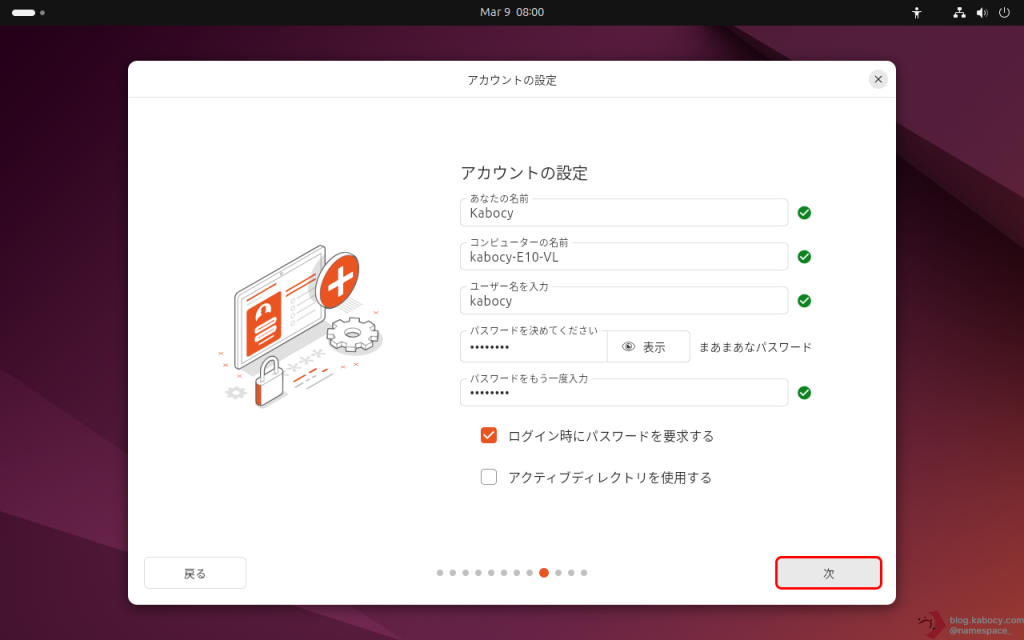Image resolution: width=1024 pixels, height=640 pixels.
Task: Open the Mar 9 08:00 clock menu
Action: 512,12
